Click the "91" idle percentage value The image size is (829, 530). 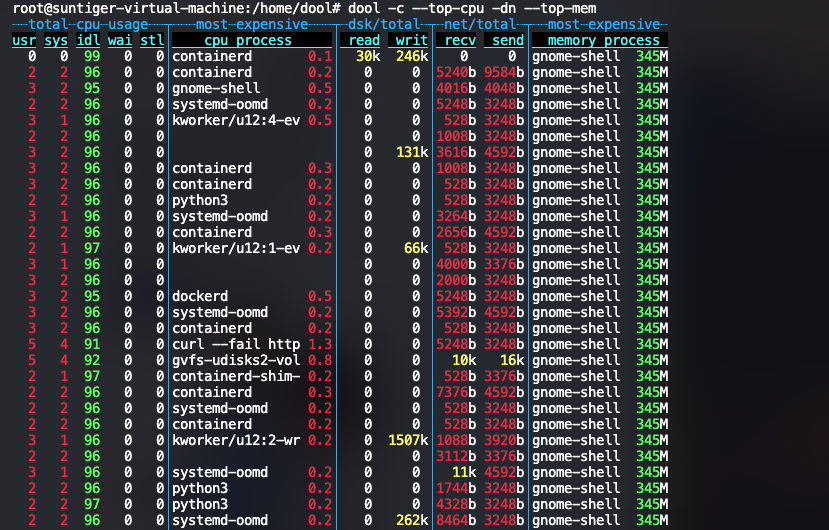92,344
